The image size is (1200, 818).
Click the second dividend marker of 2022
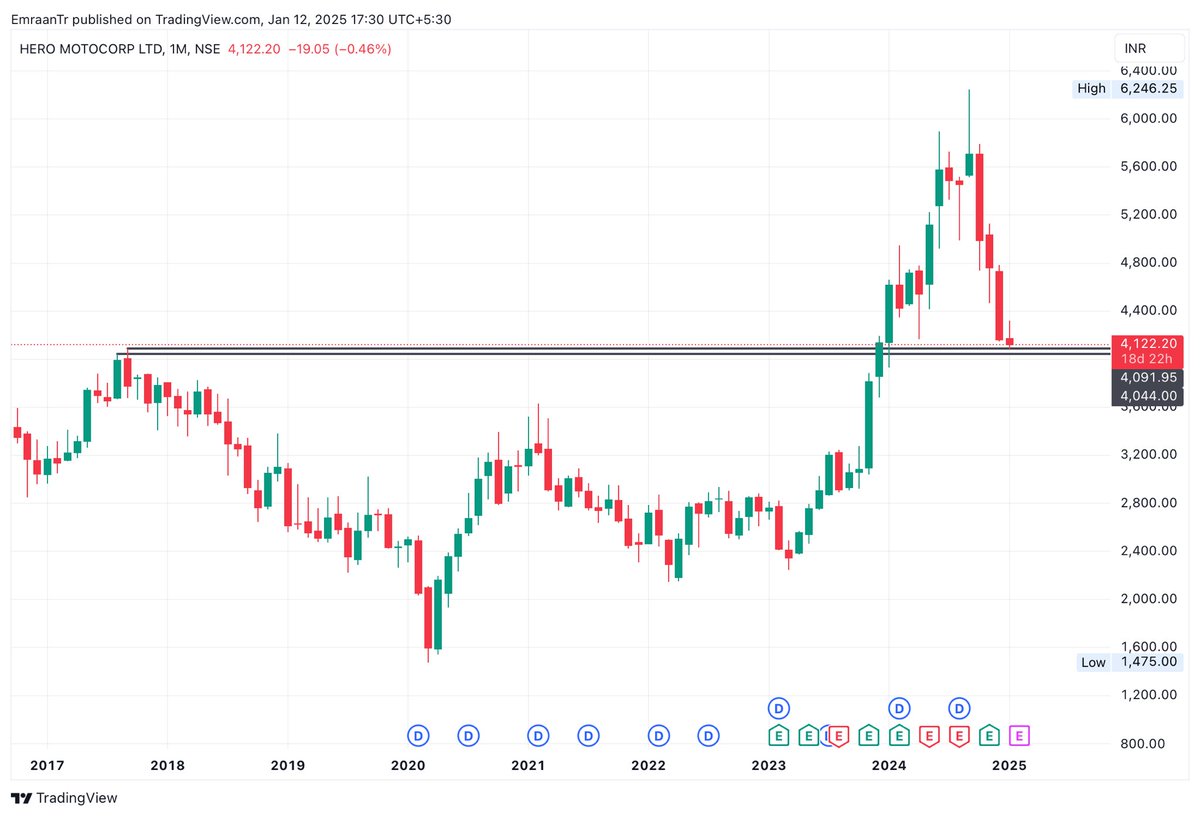tap(708, 736)
